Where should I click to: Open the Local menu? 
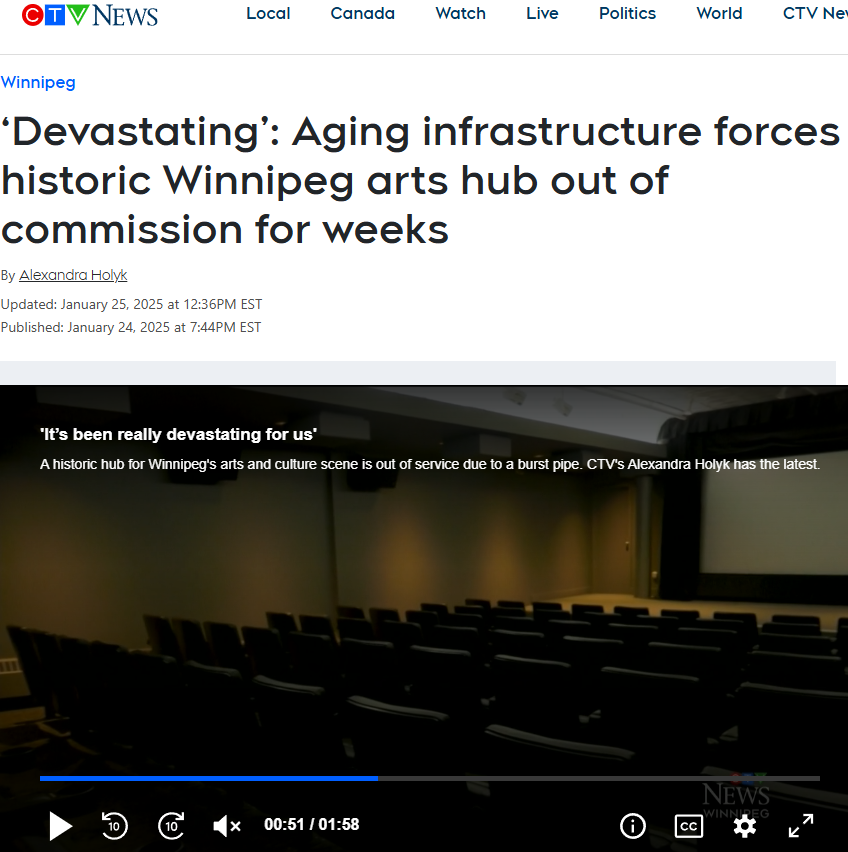point(268,13)
